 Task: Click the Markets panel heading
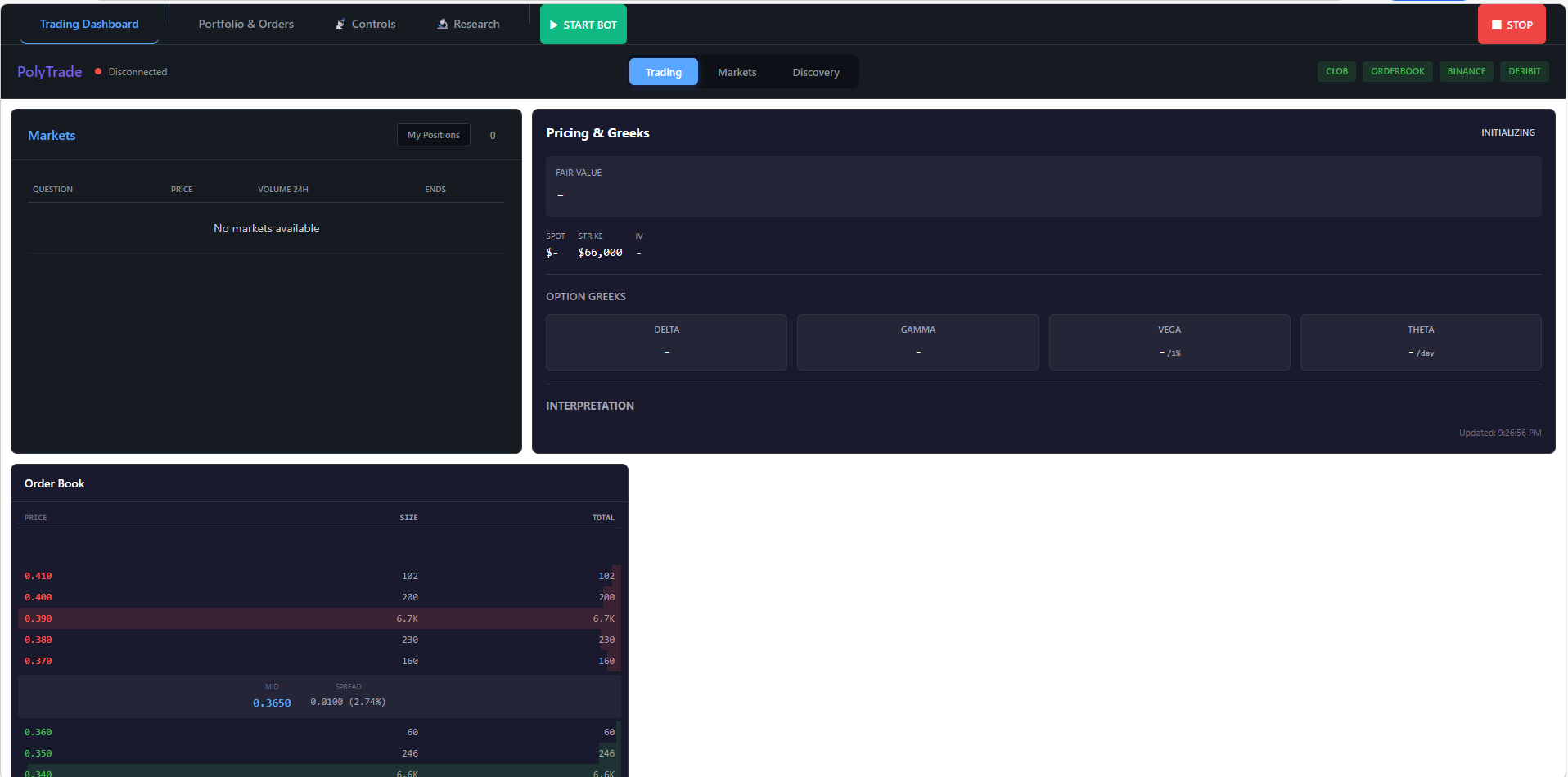[x=52, y=136]
